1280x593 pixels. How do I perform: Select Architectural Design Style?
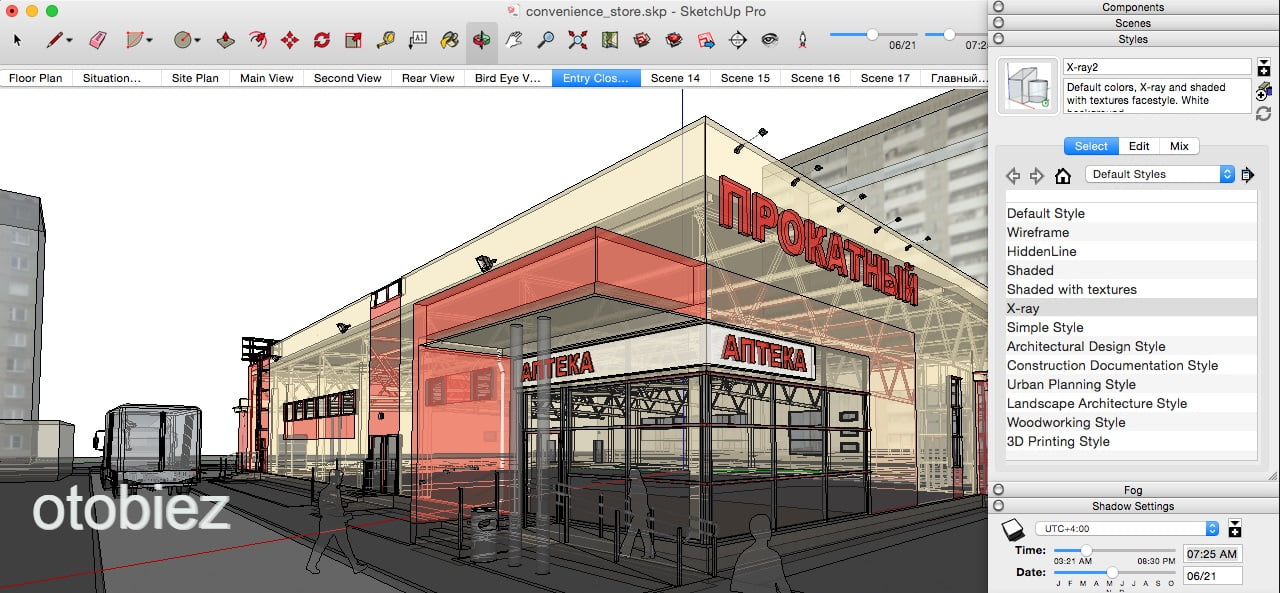point(1131,346)
